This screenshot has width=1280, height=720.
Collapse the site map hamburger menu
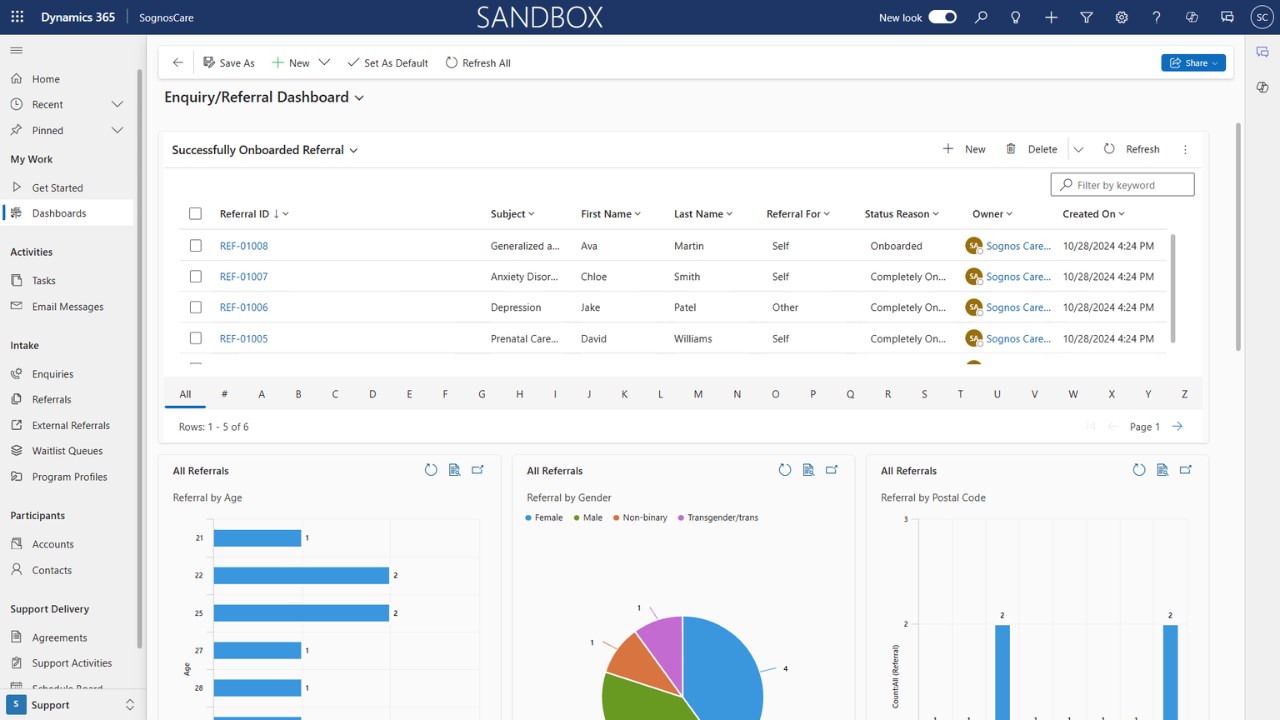tap(16, 50)
